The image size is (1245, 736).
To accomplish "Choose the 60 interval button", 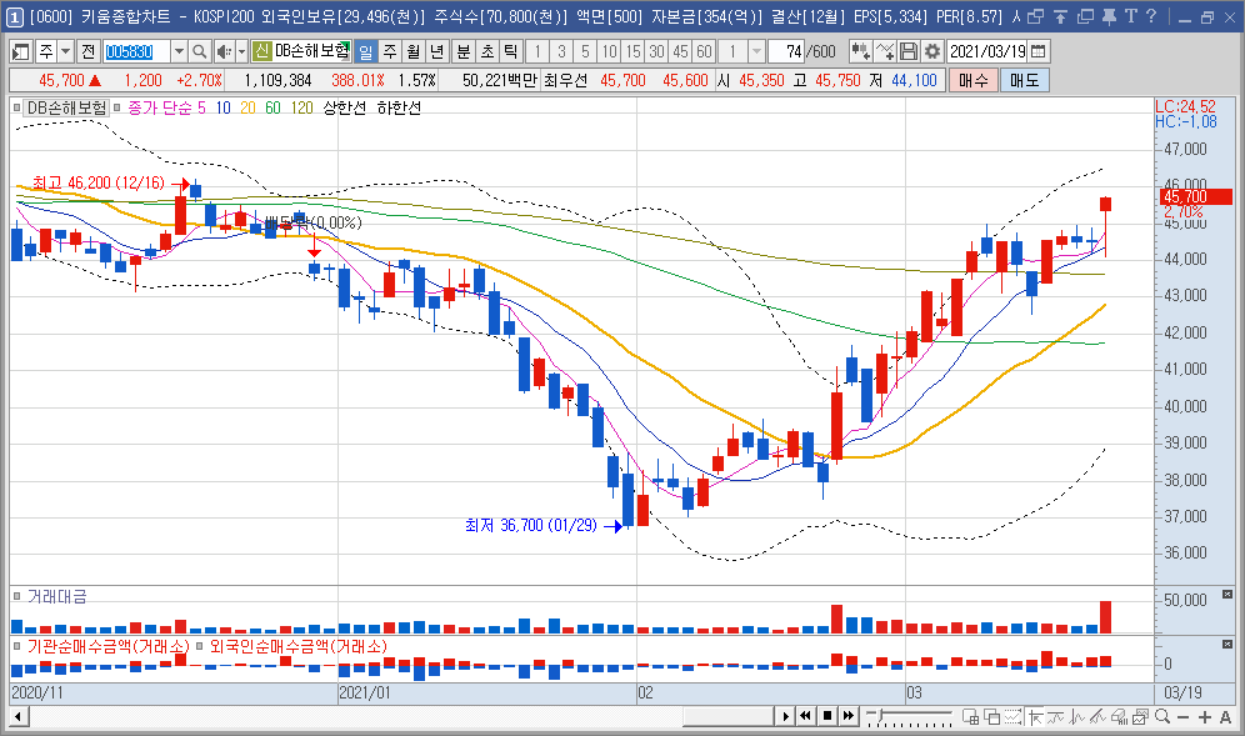I will pos(704,51).
